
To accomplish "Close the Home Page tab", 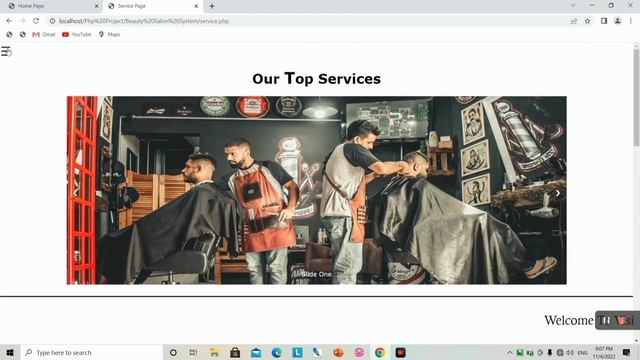I will tap(97, 6).
